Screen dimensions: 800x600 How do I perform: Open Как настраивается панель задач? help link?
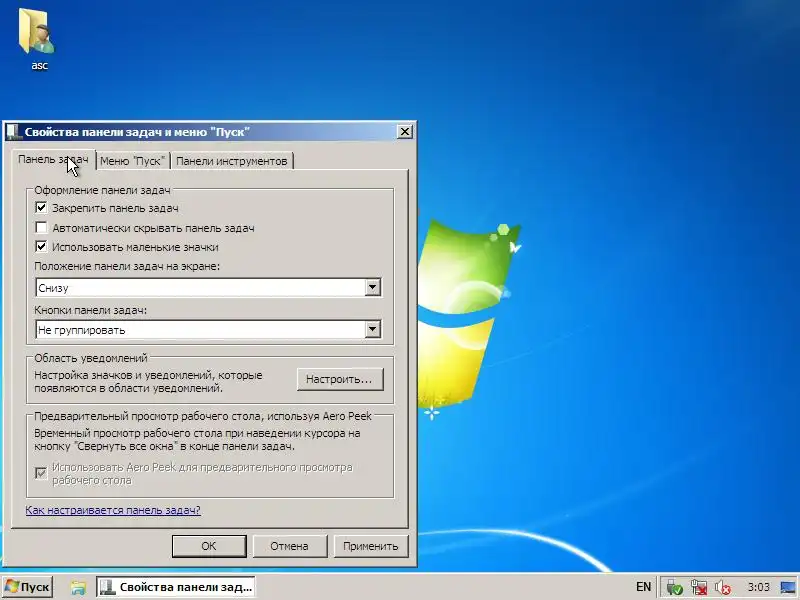coord(113,510)
